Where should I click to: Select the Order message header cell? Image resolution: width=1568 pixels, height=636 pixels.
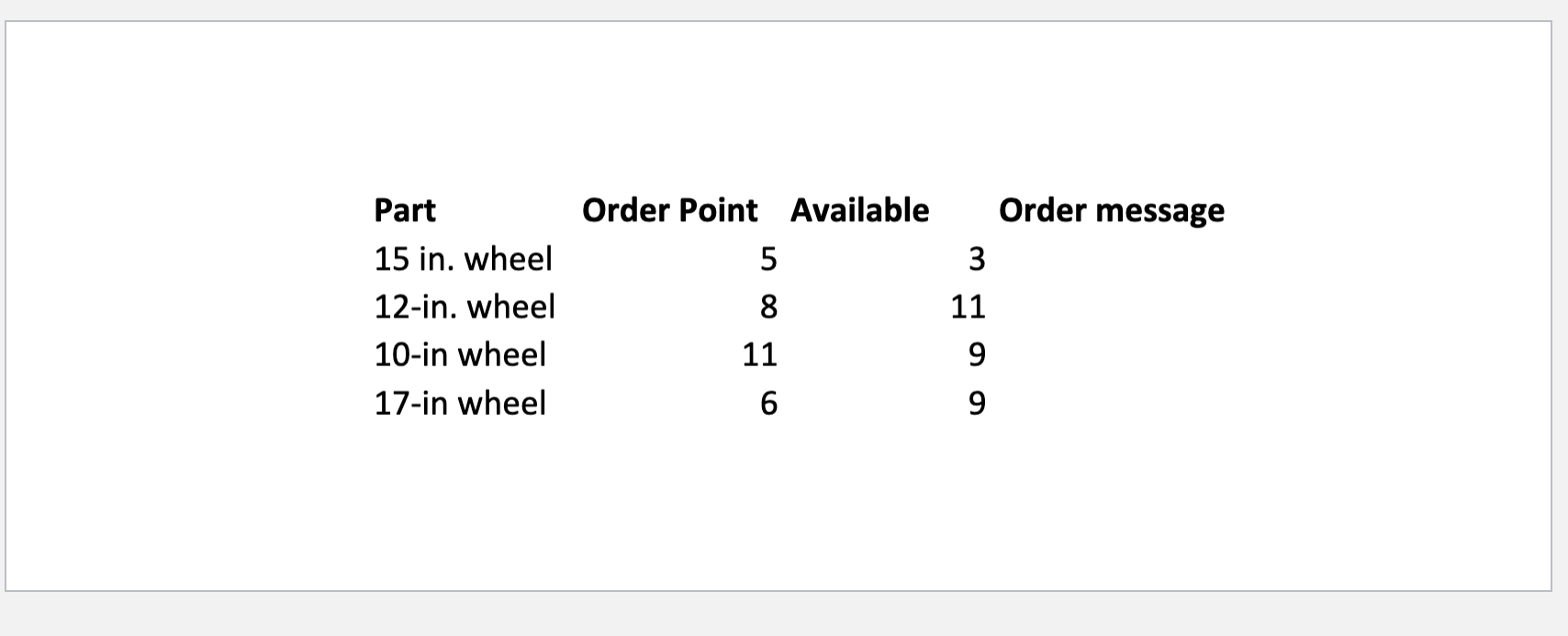pos(1111,211)
